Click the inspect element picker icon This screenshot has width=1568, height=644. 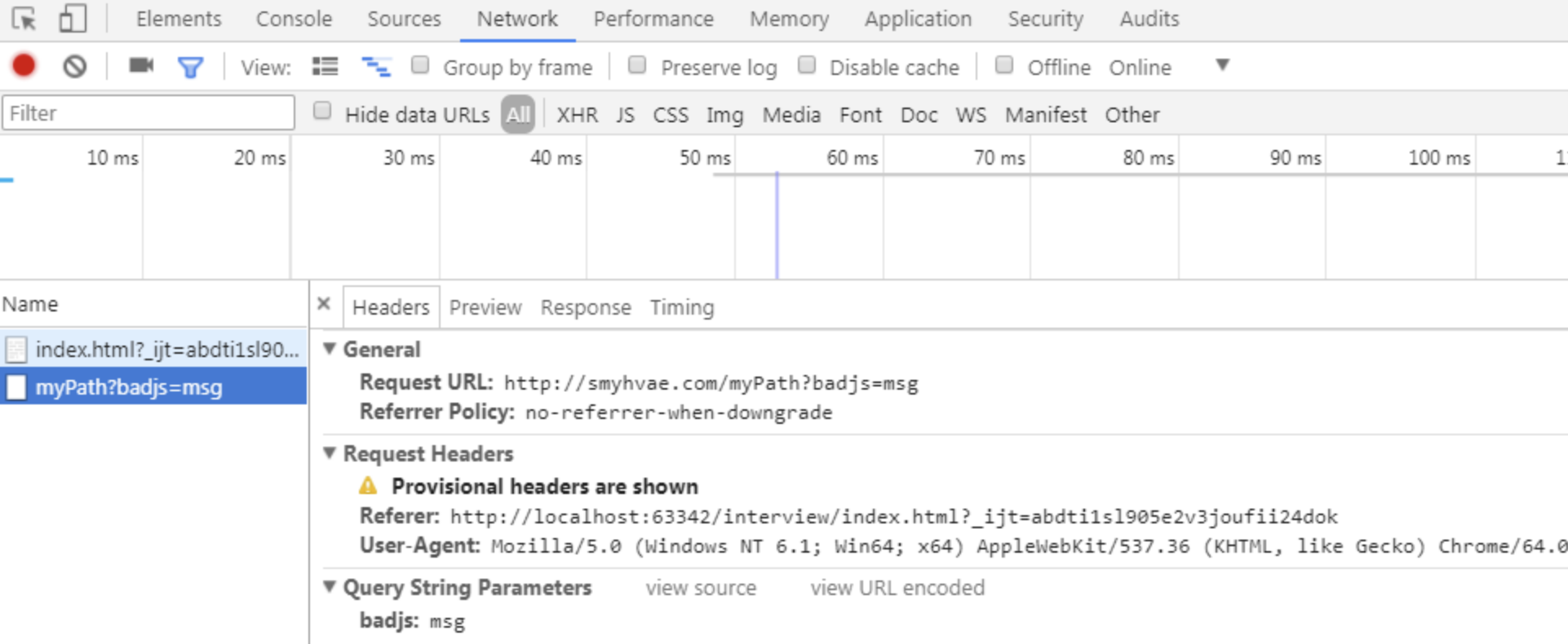pyautogui.click(x=24, y=19)
